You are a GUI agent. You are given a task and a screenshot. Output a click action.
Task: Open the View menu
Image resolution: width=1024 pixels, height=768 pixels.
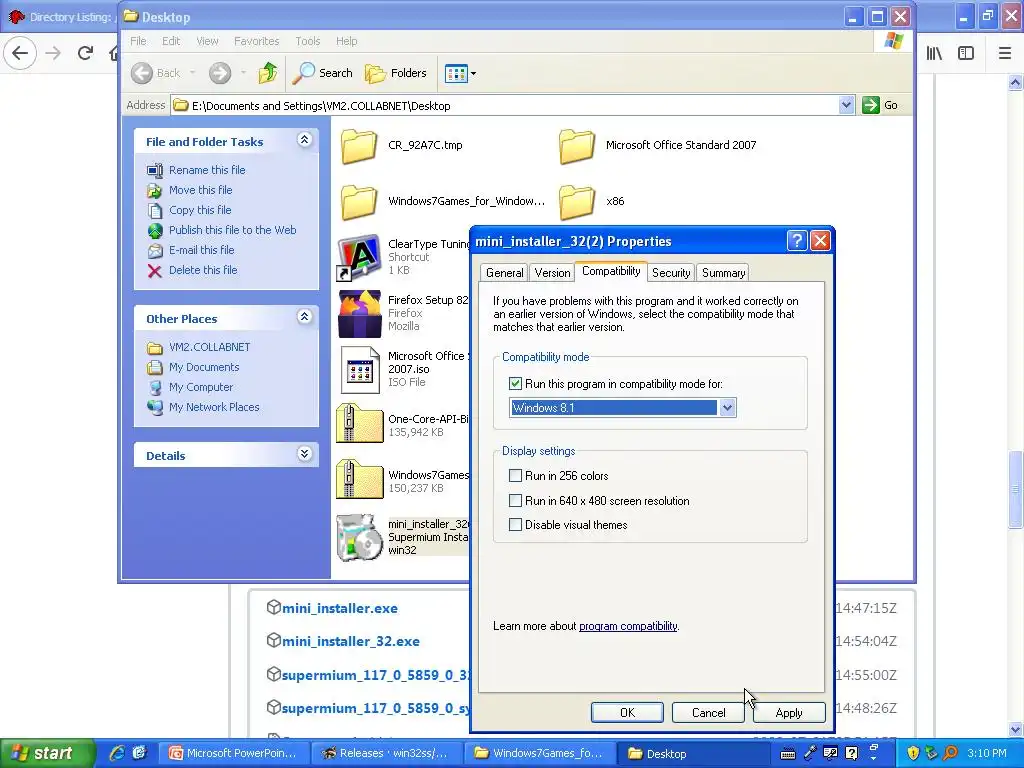click(207, 41)
